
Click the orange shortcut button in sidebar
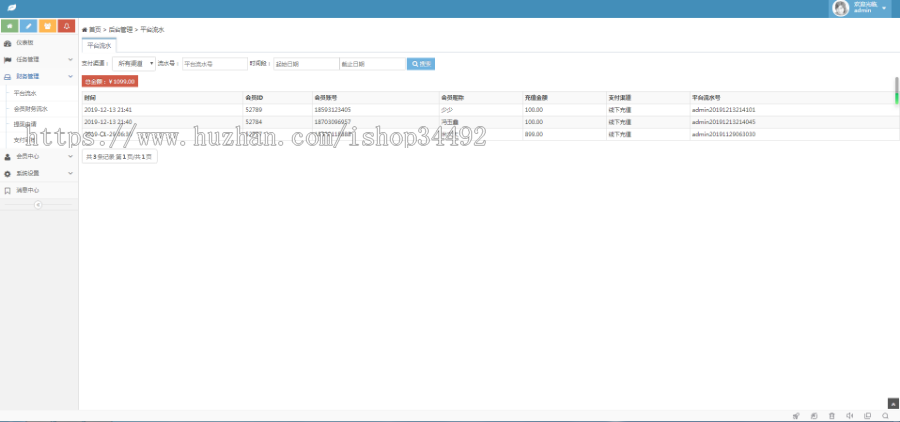pos(47,26)
